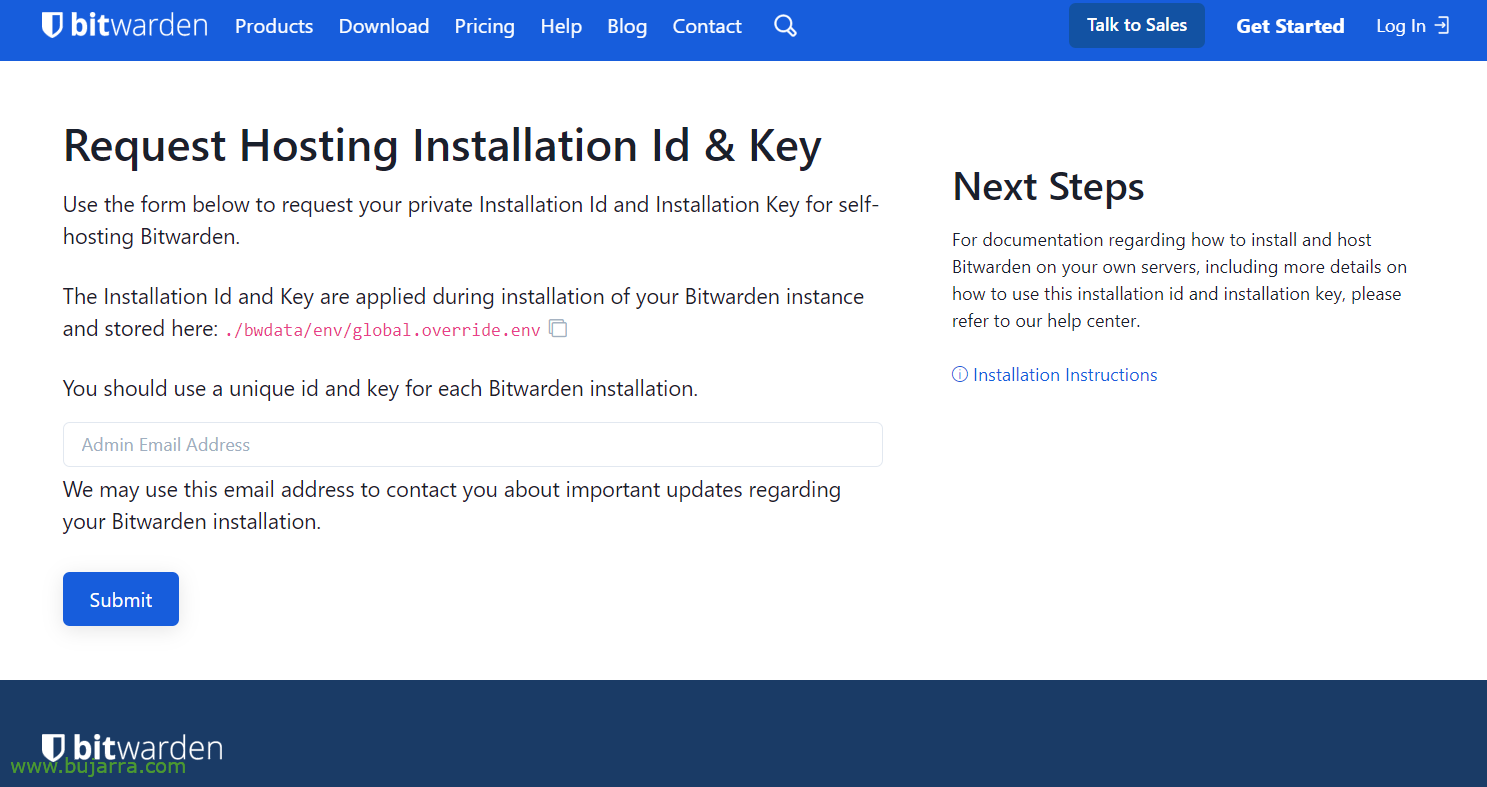Open the Installation Instructions link

(x=1055, y=375)
